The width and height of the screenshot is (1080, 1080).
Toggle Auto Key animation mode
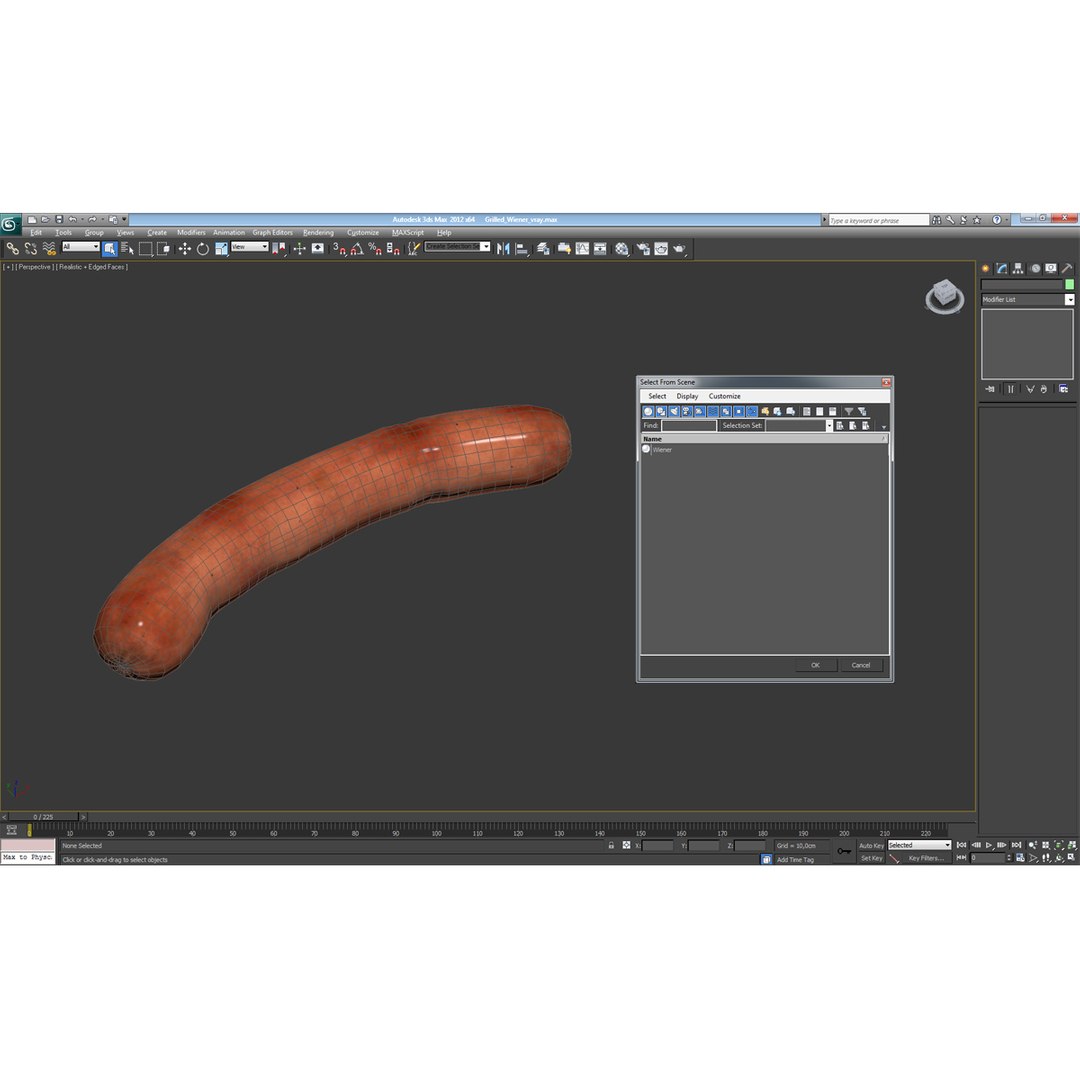(871, 845)
